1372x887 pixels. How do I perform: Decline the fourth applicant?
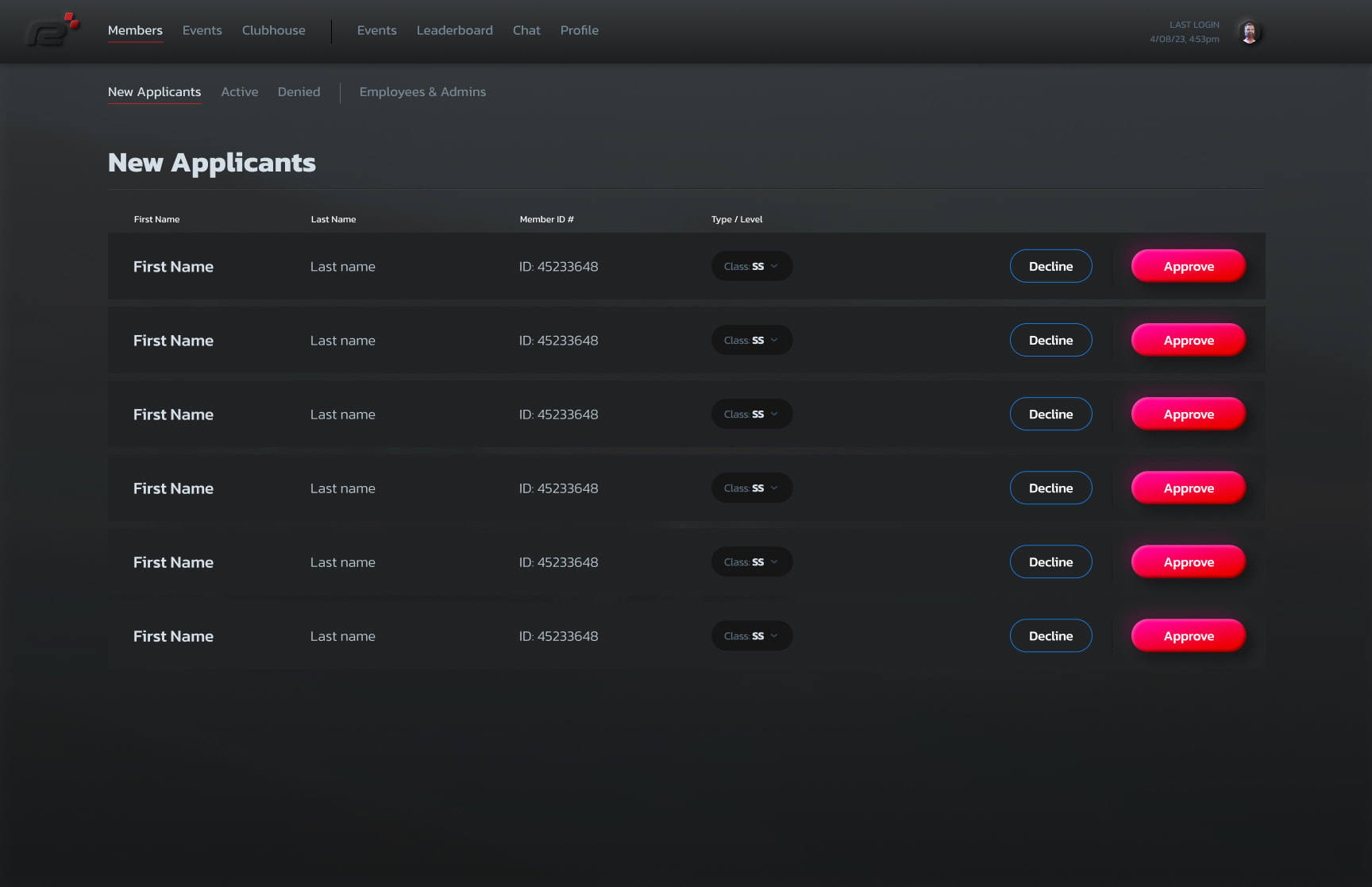(x=1051, y=488)
